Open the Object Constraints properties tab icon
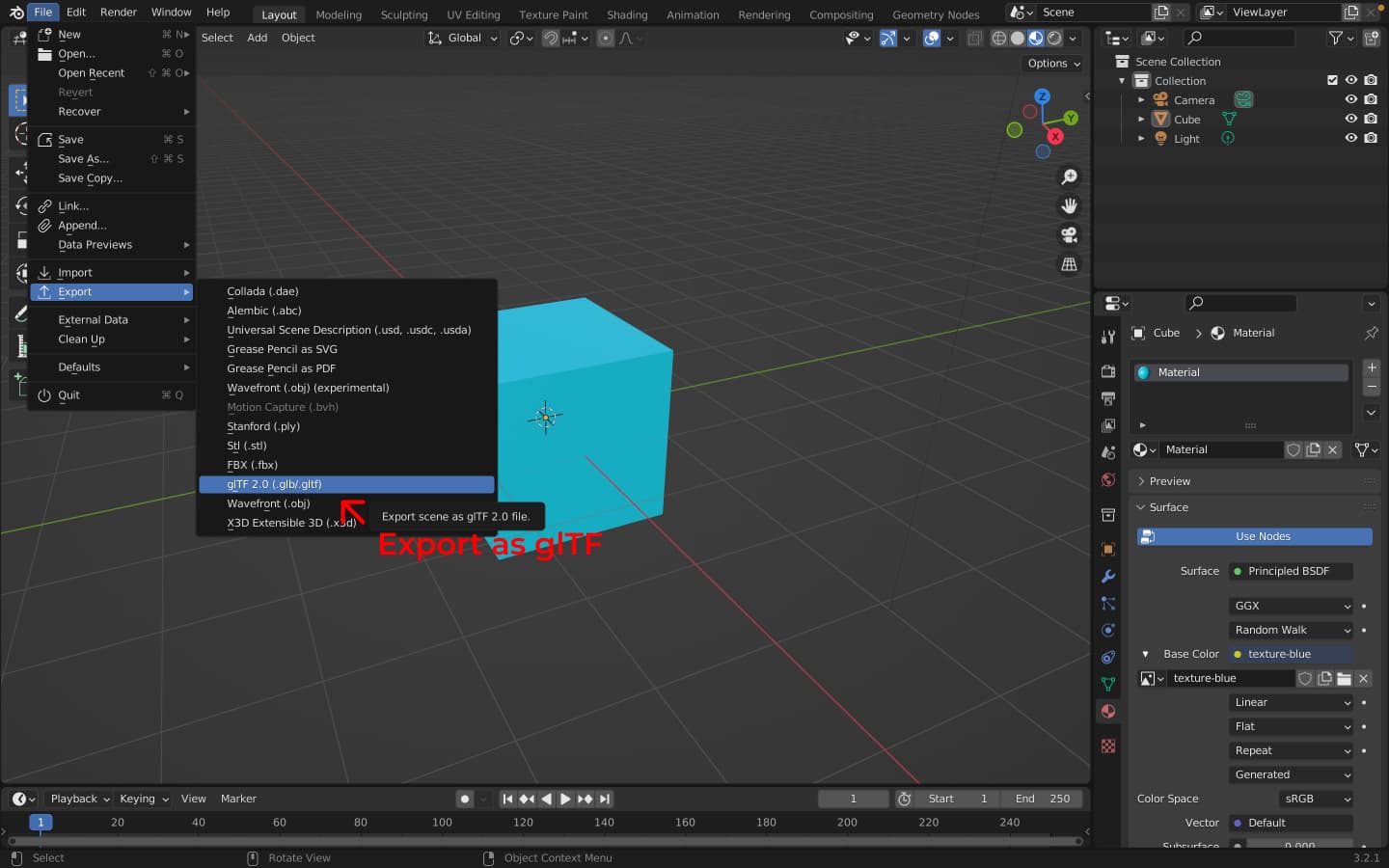This screenshot has width=1389, height=868. pos(1108,657)
